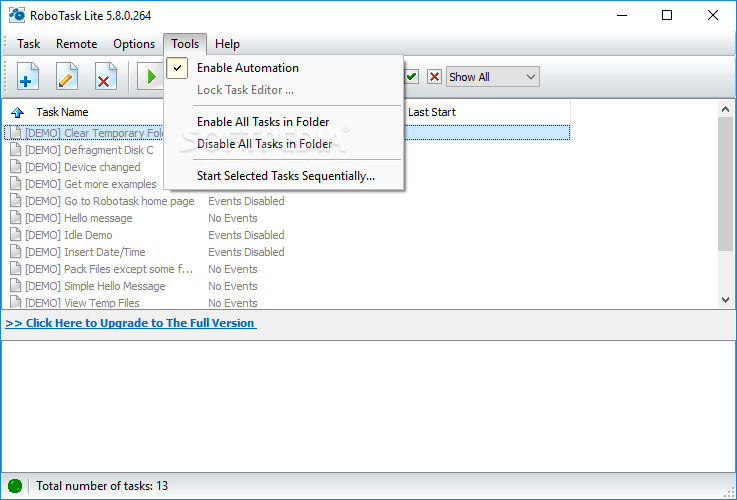Minimize the RoboTask Lite window
This screenshot has width=737, height=500.
pos(622,15)
